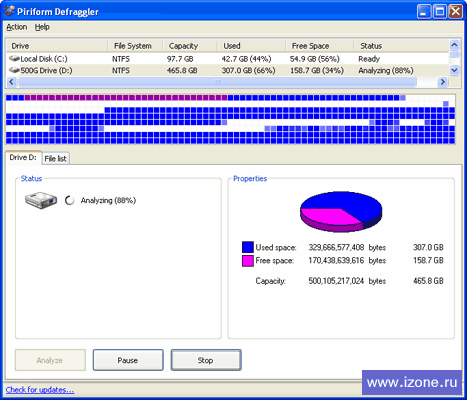
Task: Click the purple block in the drive map
Action: tap(126, 98)
